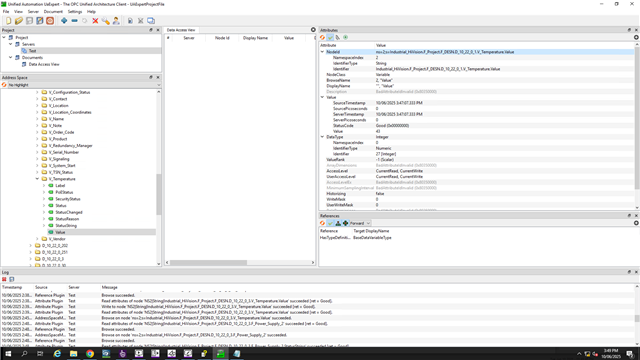Viewport: 640px width, 360px height.
Task: Click the green cross icon in References toolbar
Action: click(x=346, y=223)
